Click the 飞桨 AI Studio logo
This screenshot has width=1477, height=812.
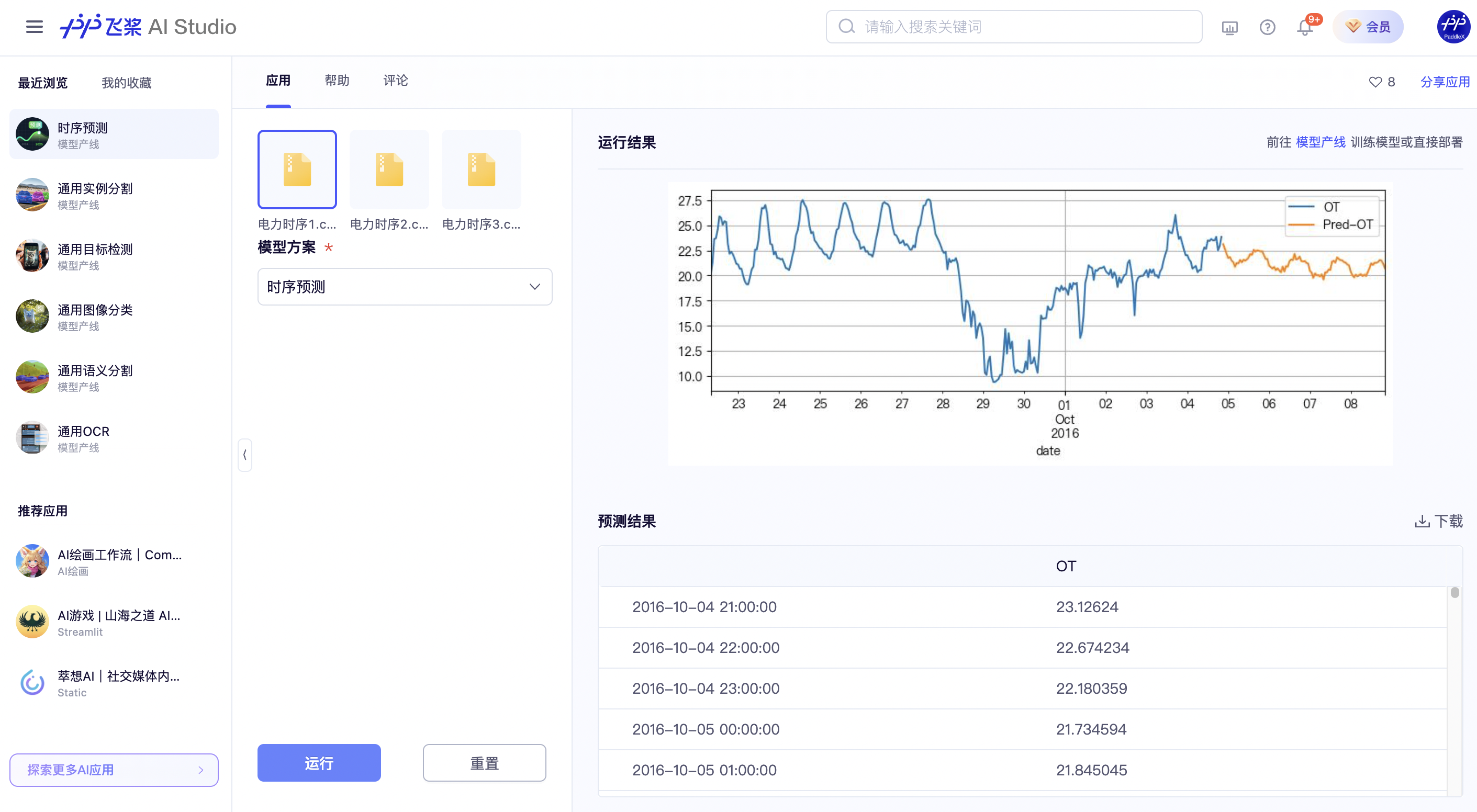148,26
